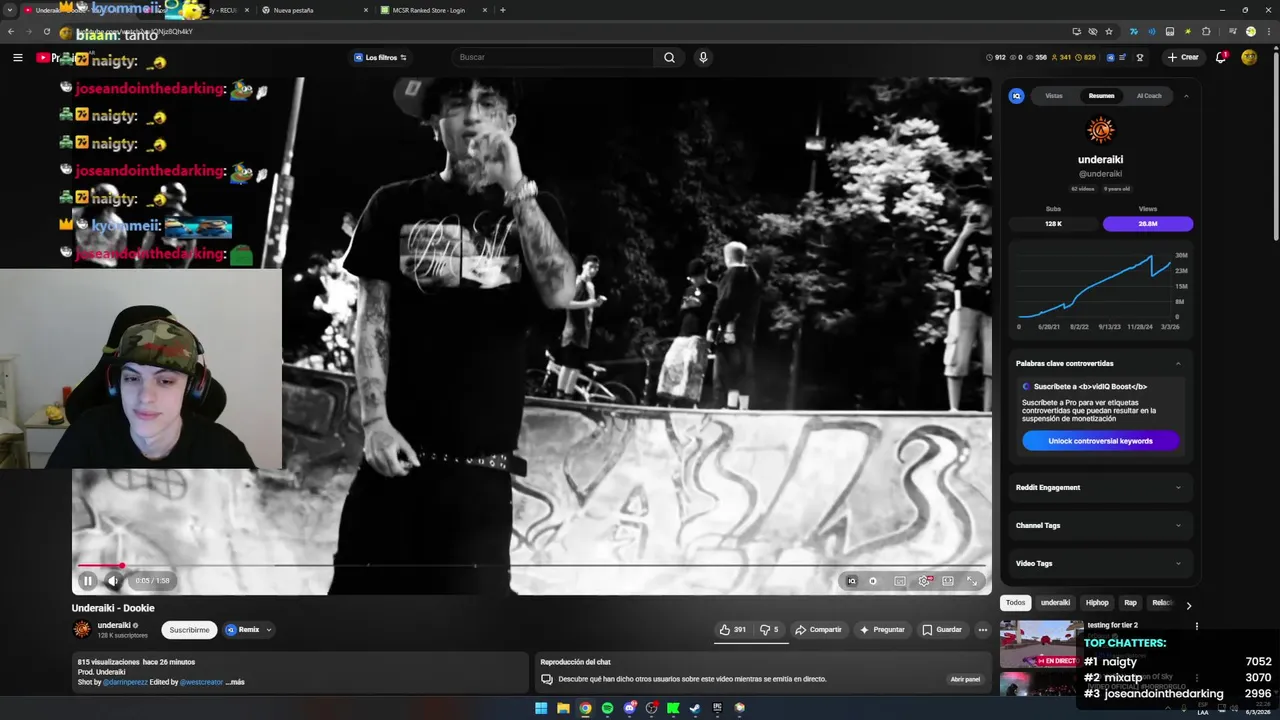Pause the Dookie video

tap(87, 581)
